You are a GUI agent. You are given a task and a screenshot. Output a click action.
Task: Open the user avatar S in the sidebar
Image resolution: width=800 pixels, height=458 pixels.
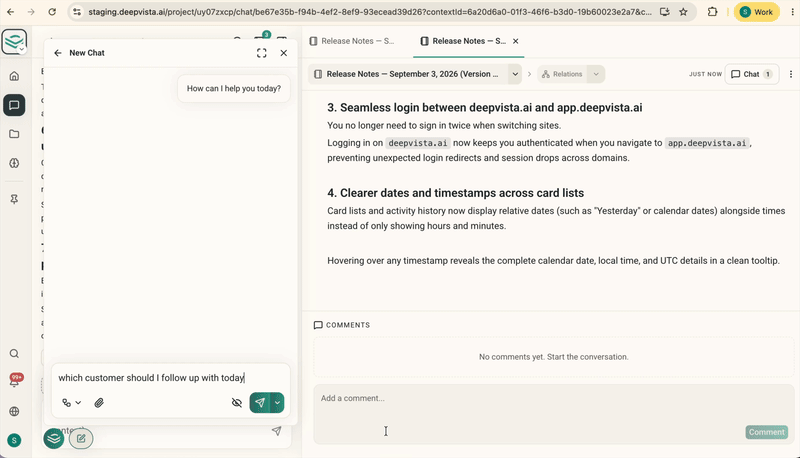[x=14, y=440]
